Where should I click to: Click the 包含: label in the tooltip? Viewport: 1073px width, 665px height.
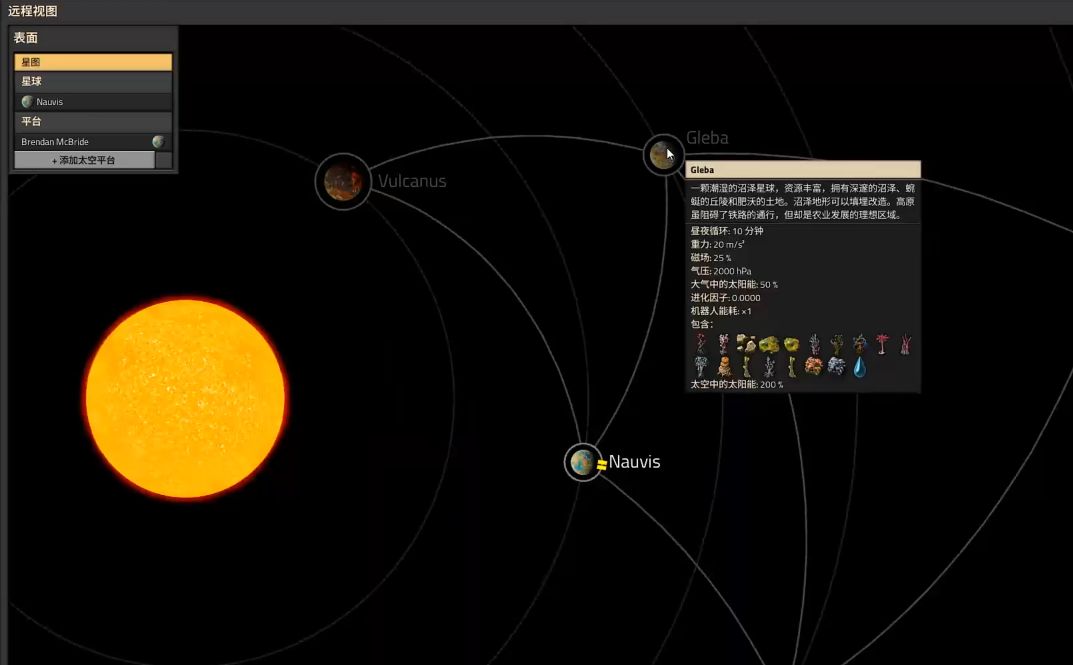[701, 324]
